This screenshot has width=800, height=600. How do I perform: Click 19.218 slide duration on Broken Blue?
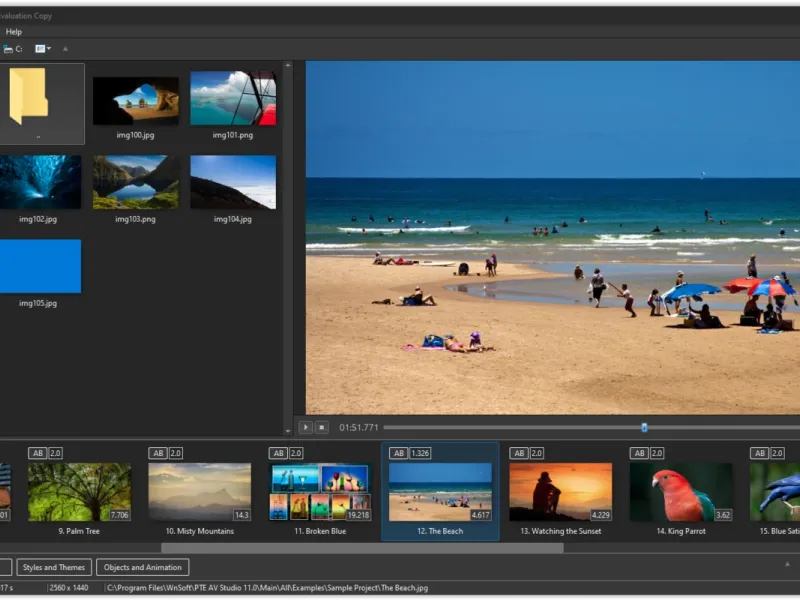point(358,515)
